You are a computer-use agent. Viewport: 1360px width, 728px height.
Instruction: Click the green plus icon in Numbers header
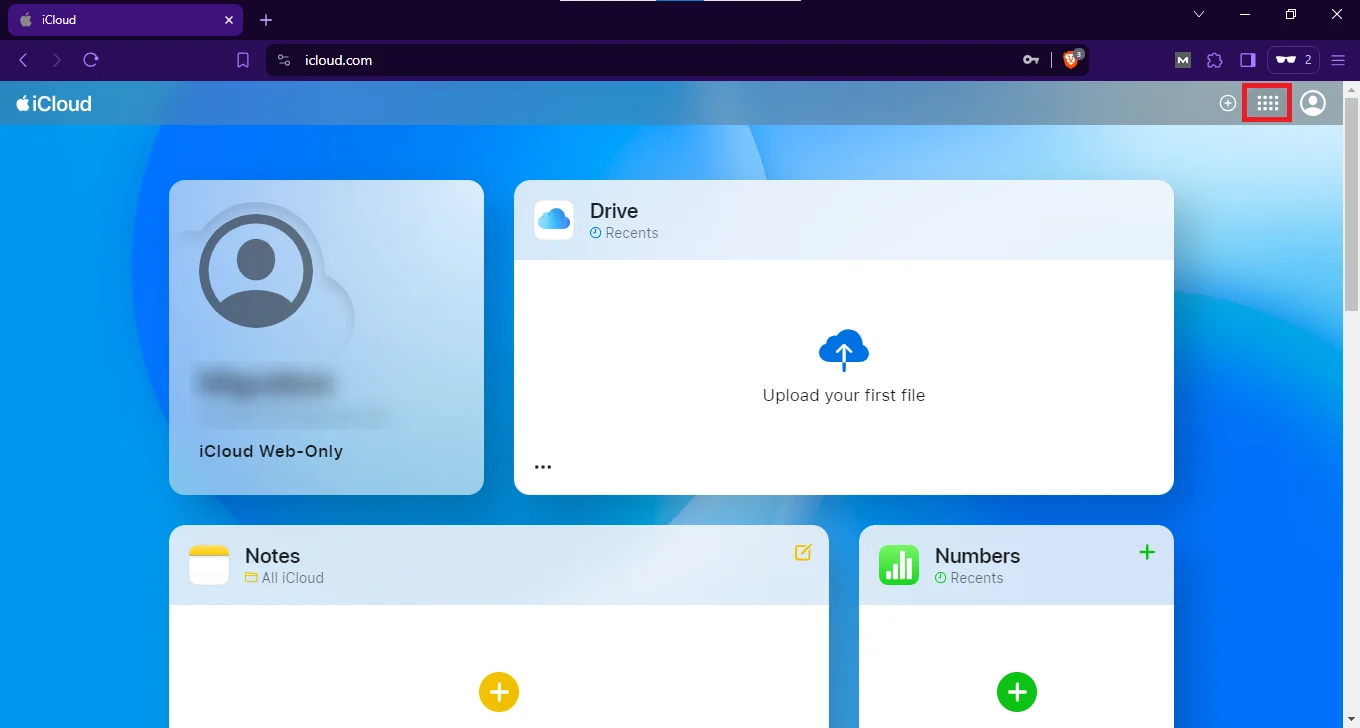click(x=1147, y=552)
